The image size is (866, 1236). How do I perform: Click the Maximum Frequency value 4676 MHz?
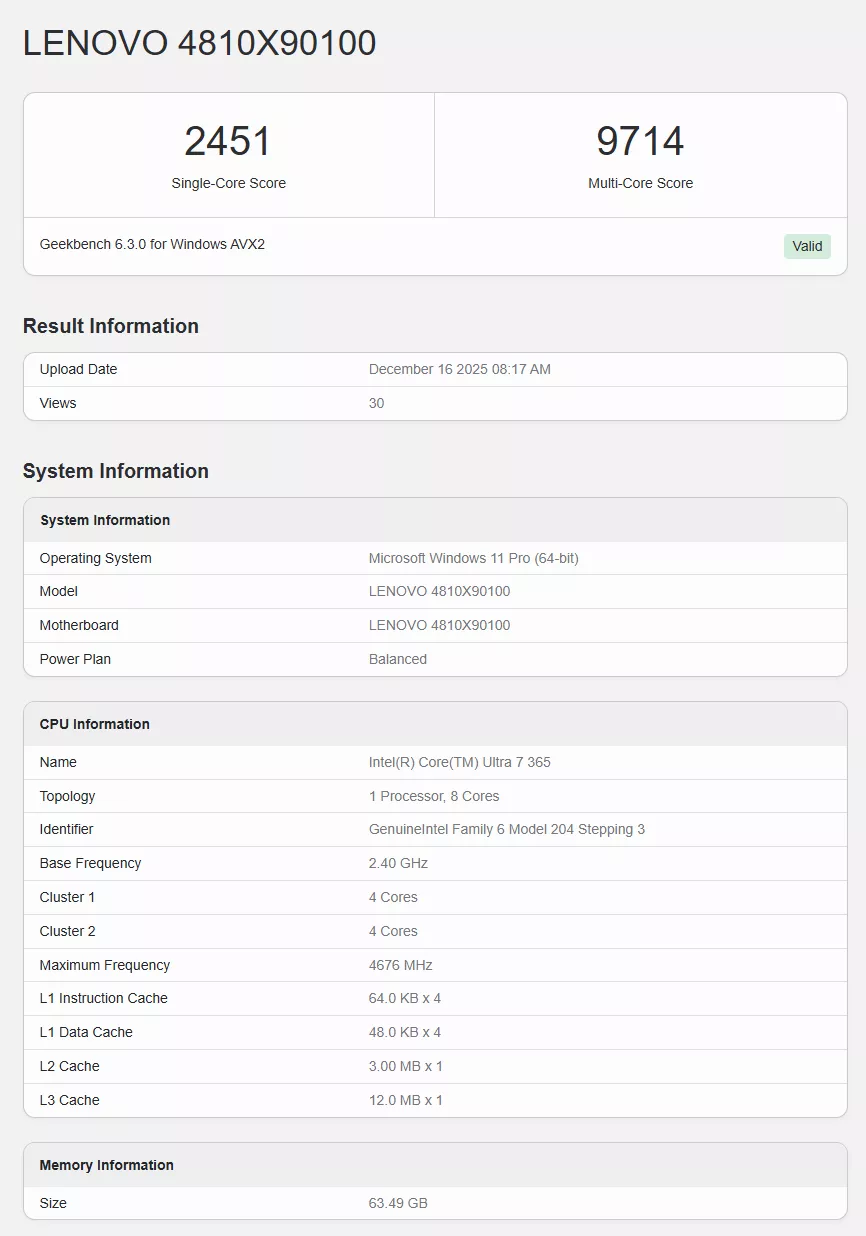point(400,965)
